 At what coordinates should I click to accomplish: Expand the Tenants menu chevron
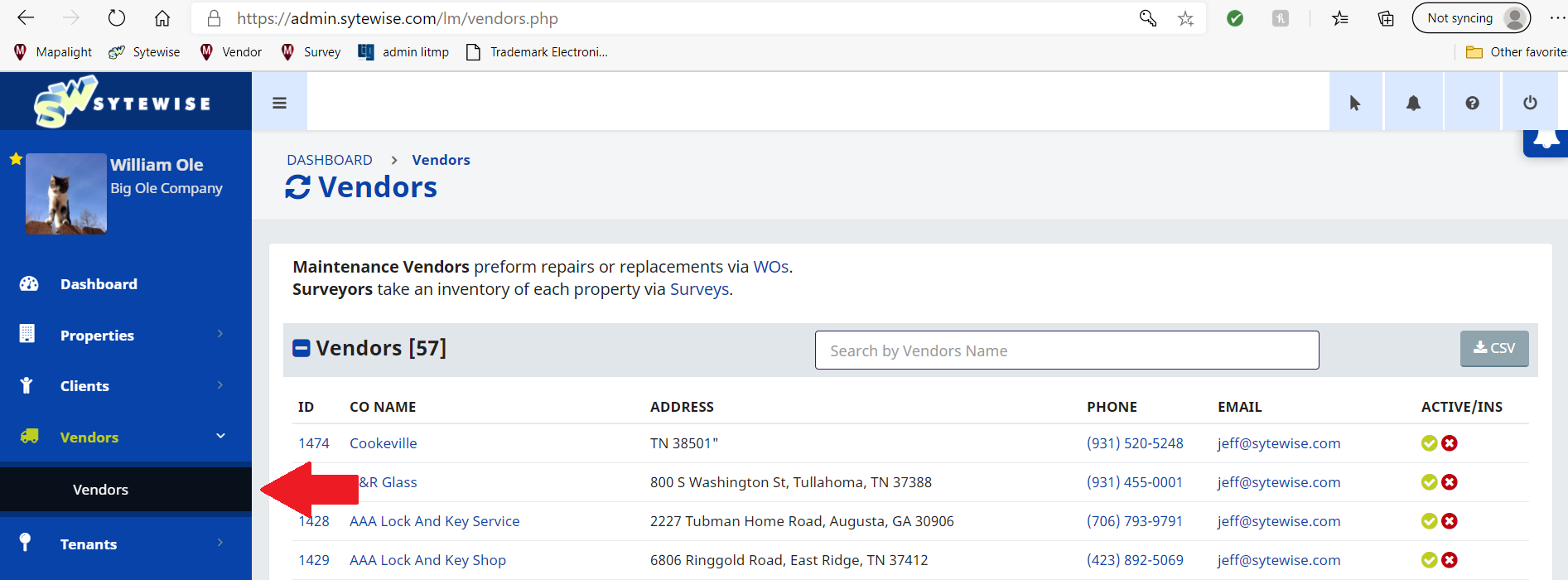[220, 543]
